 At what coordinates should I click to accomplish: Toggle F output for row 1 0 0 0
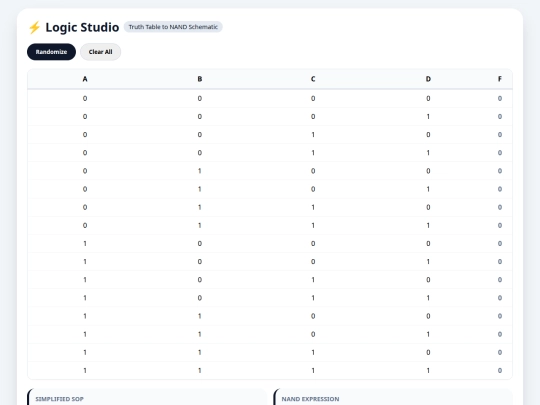click(x=499, y=243)
